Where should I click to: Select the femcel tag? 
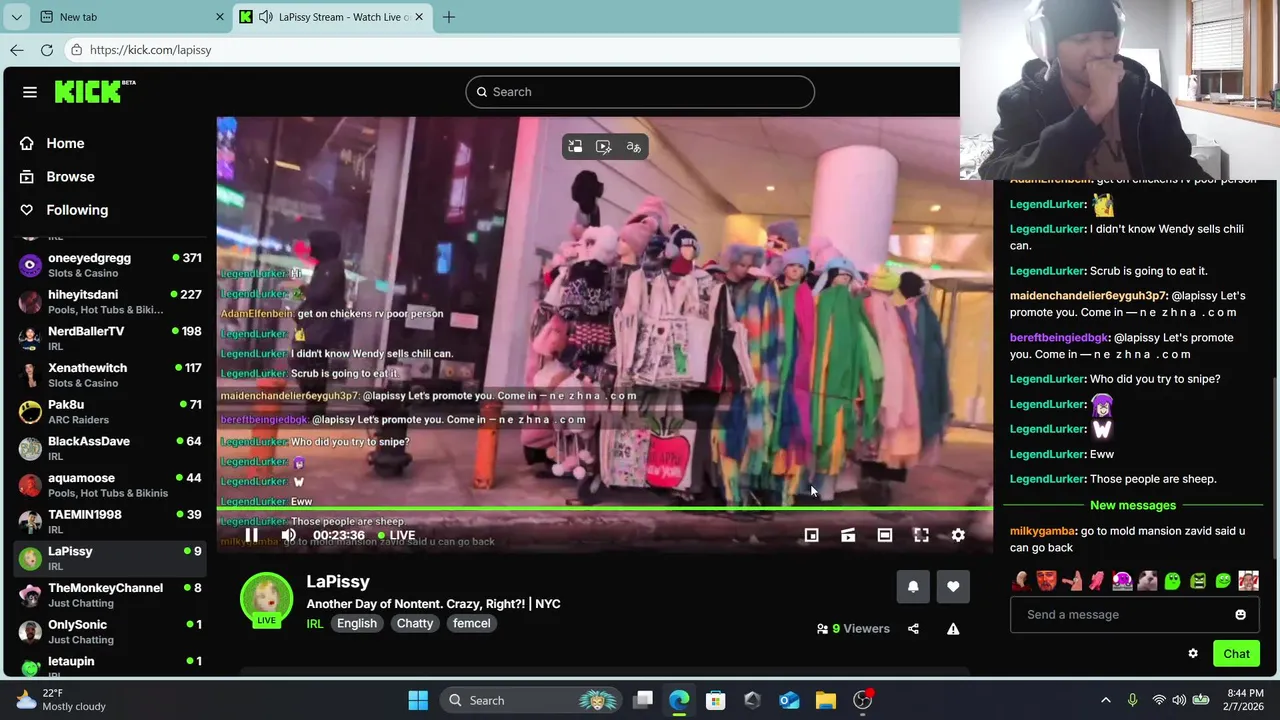click(471, 624)
